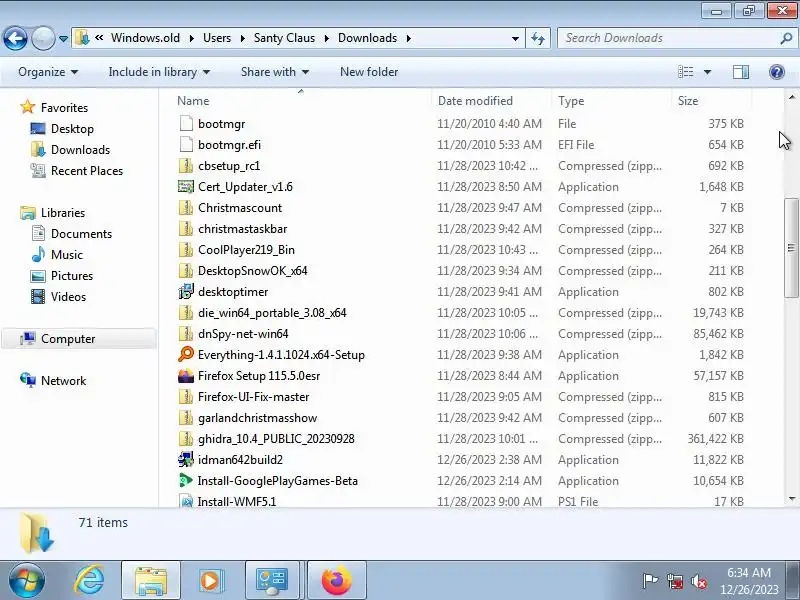The height and width of the screenshot is (600, 800).
Task: Open Music library icon
Action: [x=38, y=254]
